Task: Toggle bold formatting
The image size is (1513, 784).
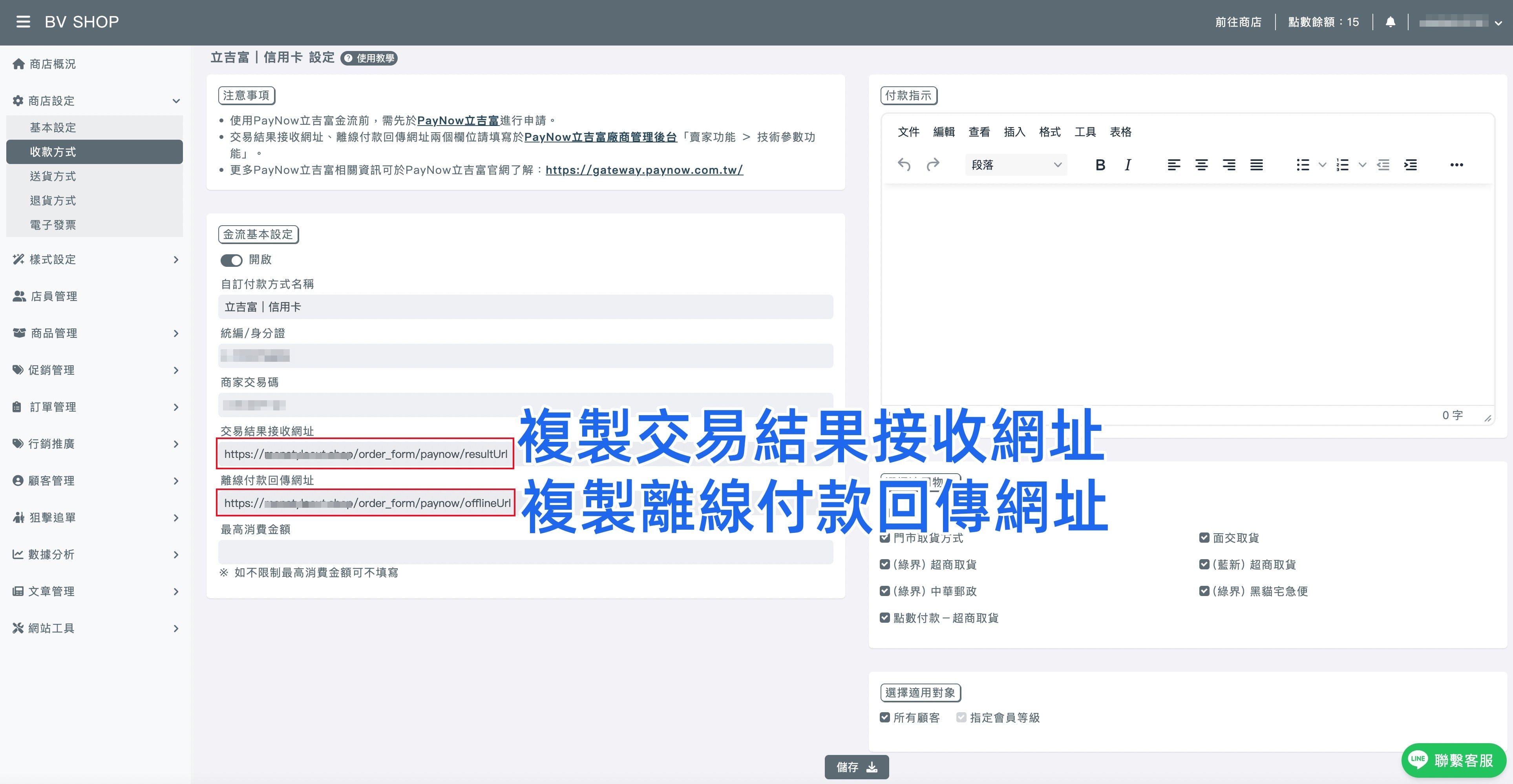Action: click(1100, 165)
